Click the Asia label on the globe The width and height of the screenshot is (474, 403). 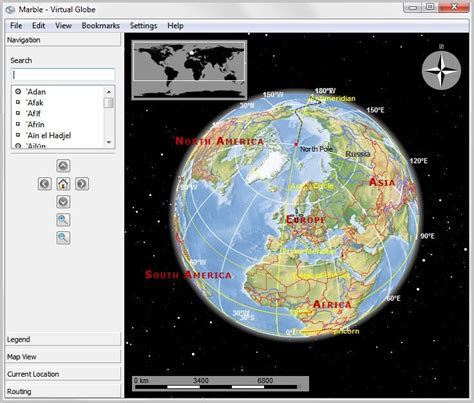tap(382, 182)
